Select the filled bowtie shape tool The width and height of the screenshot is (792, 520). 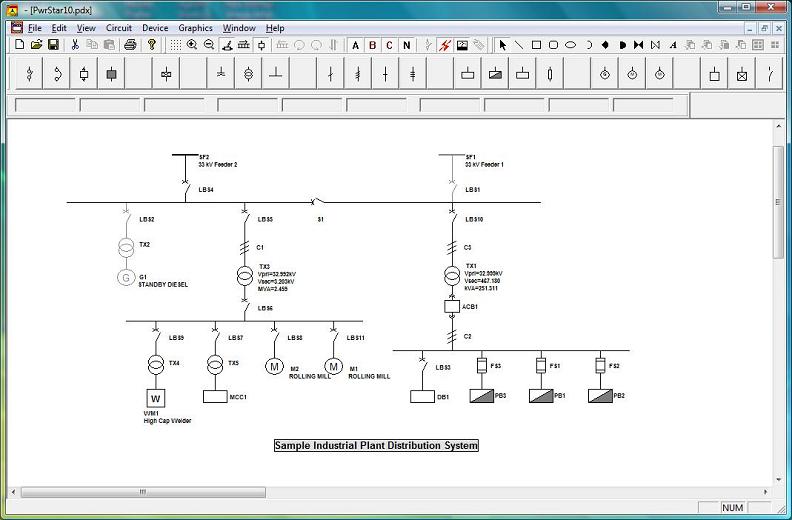[x=639, y=45]
